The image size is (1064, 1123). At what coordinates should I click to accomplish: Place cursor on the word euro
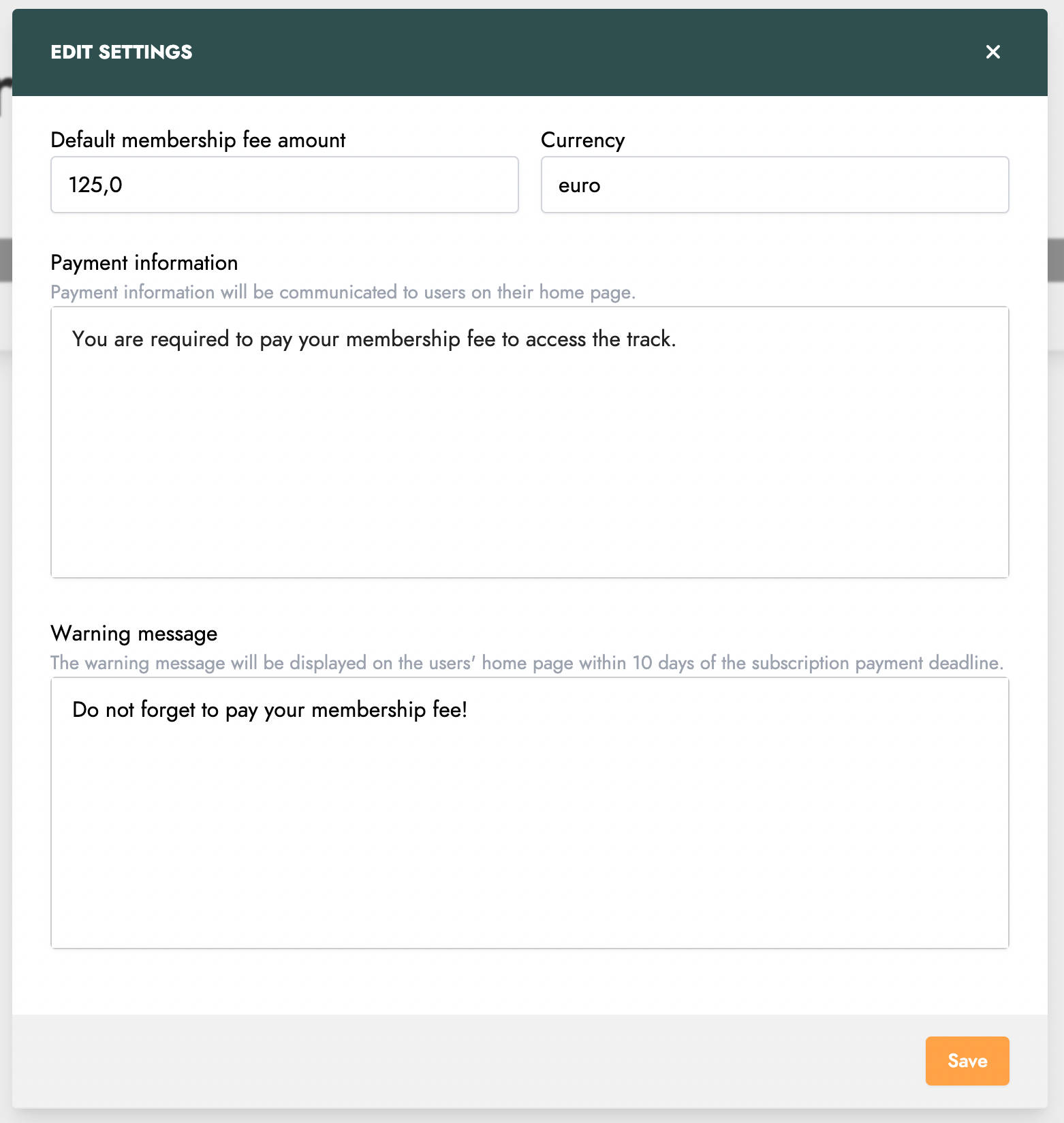coord(580,185)
